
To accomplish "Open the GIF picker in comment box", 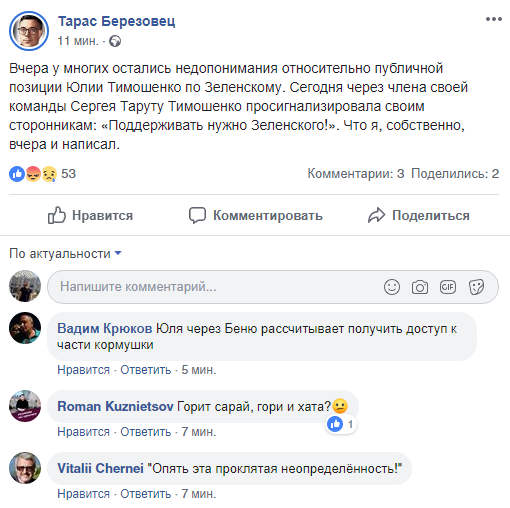I will (448, 287).
